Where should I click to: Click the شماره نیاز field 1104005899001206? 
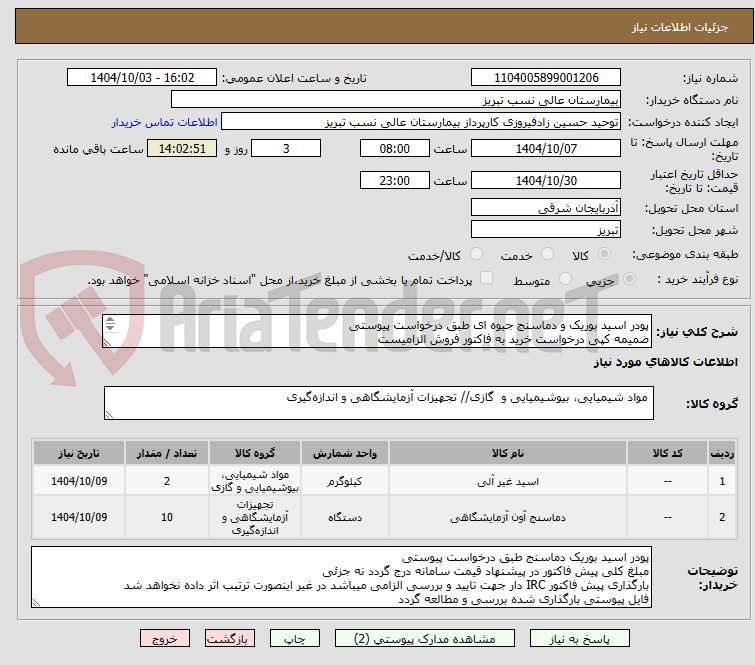546,78
